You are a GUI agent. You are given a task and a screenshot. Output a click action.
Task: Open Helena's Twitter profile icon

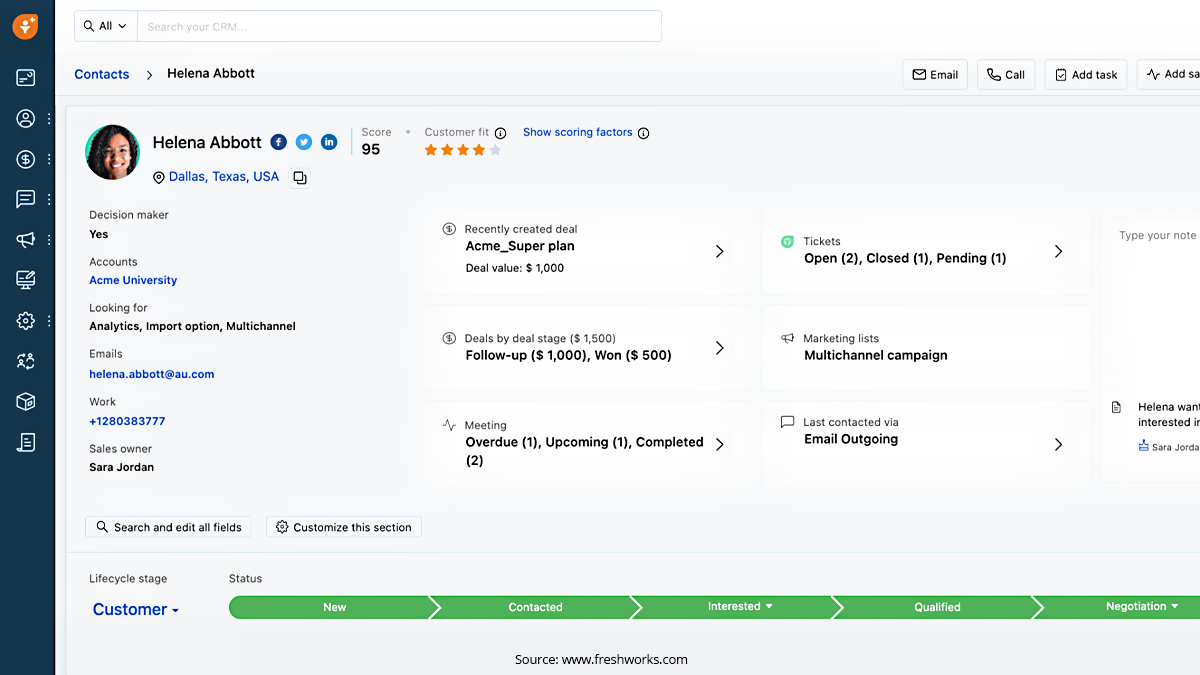click(x=304, y=142)
